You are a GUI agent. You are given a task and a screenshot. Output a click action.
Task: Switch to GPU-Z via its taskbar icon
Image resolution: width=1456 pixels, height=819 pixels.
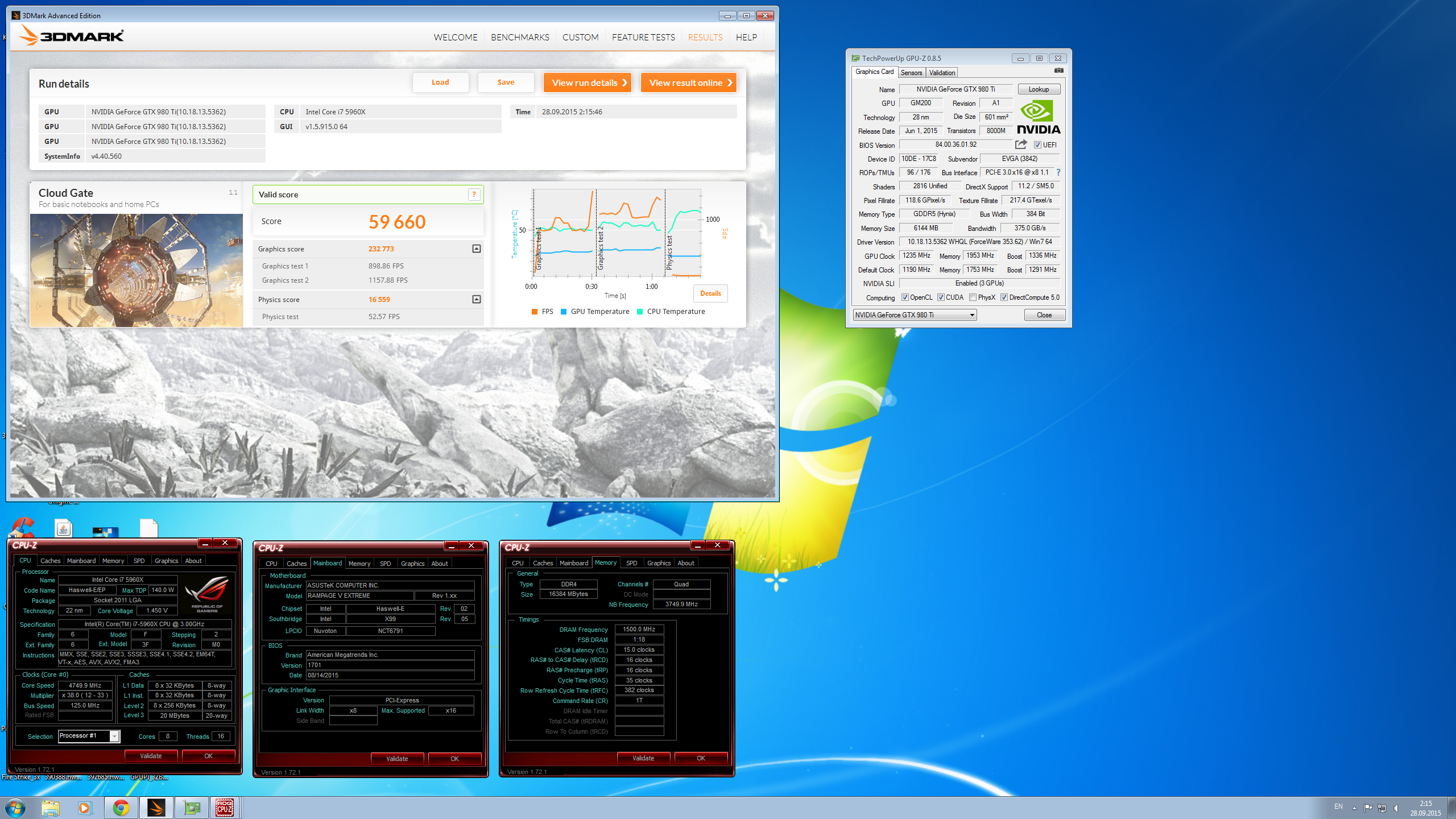pyautogui.click(x=192, y=808)
